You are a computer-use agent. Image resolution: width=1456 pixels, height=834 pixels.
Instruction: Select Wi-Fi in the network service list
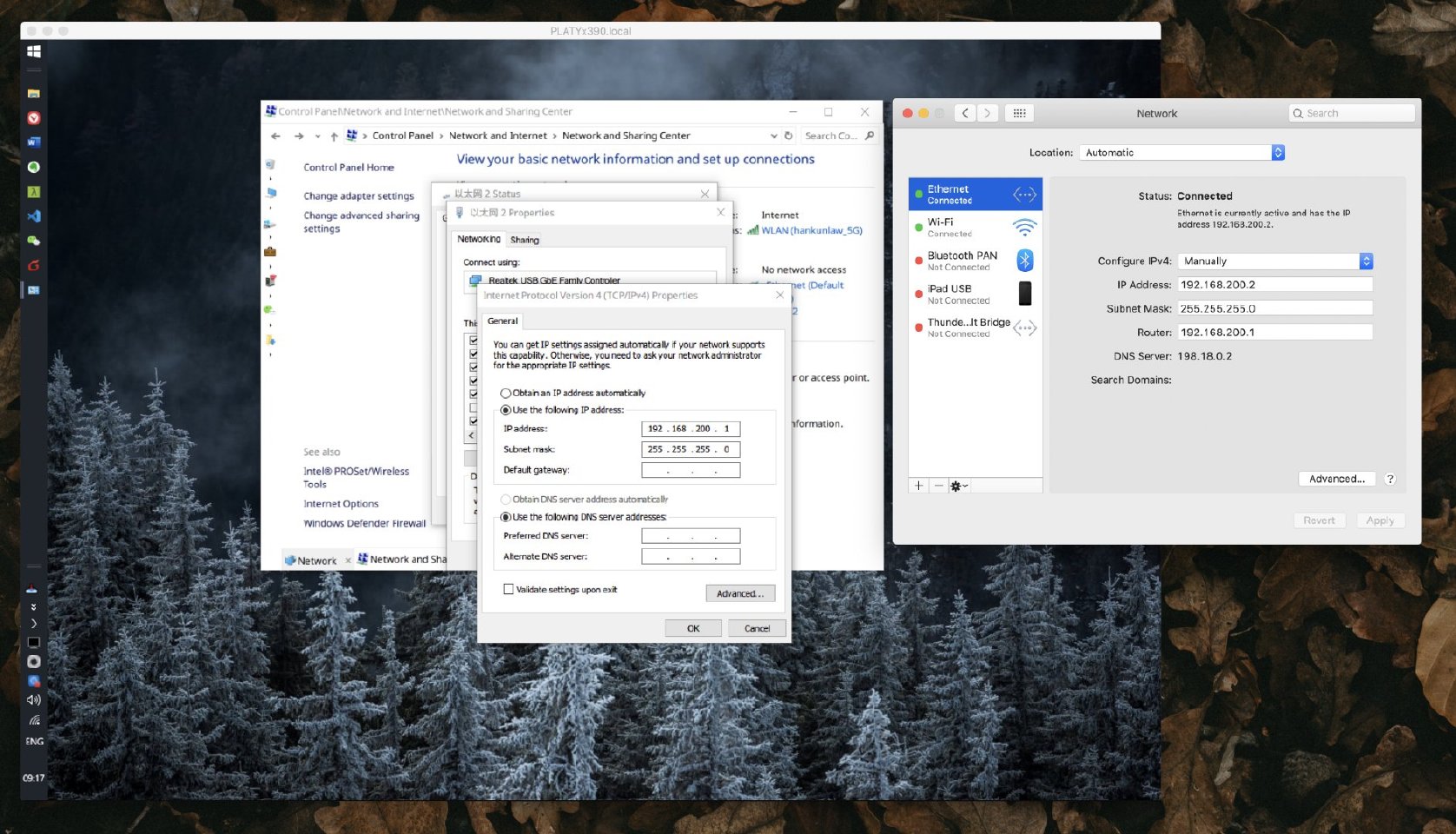point(975,228)
